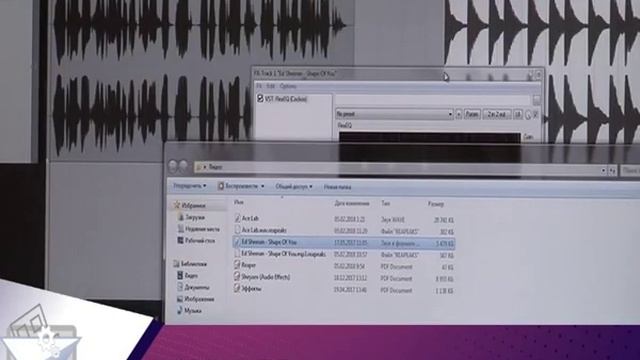Screen dimensions: 640x360
Task: Sort files by Размер column header
Action: point(436,204)
